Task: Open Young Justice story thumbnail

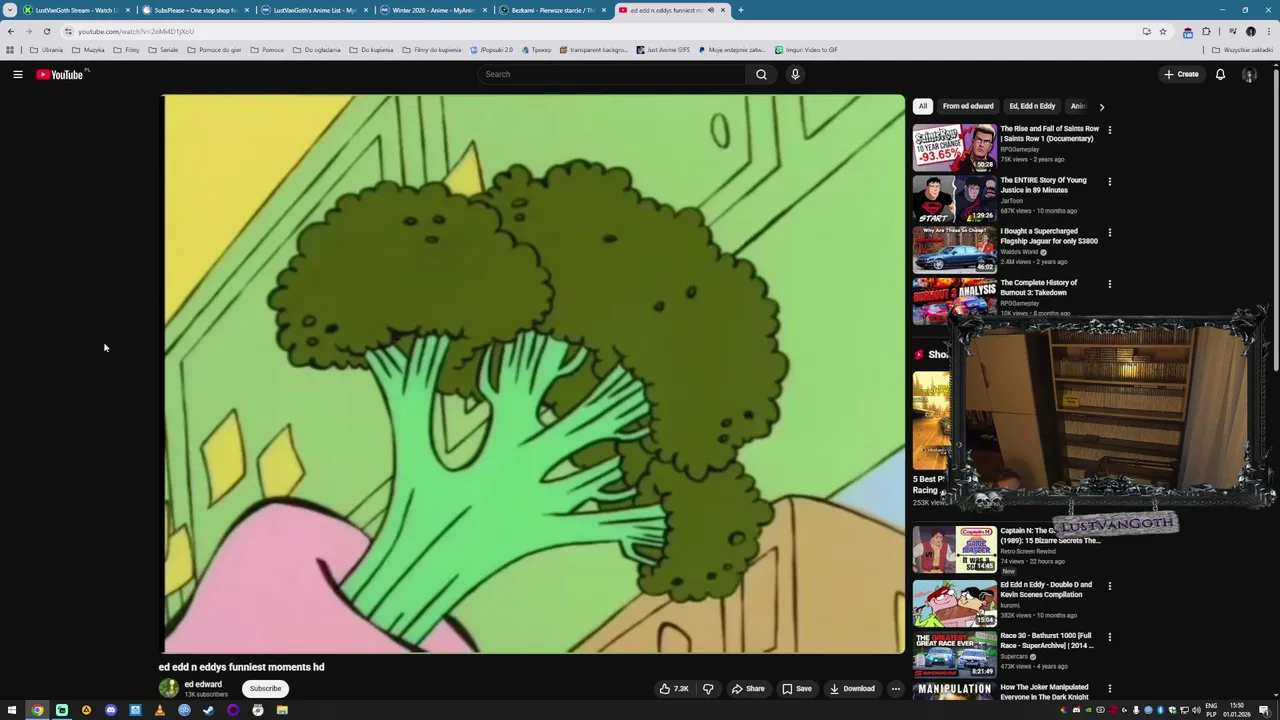Action: [954, 198]
